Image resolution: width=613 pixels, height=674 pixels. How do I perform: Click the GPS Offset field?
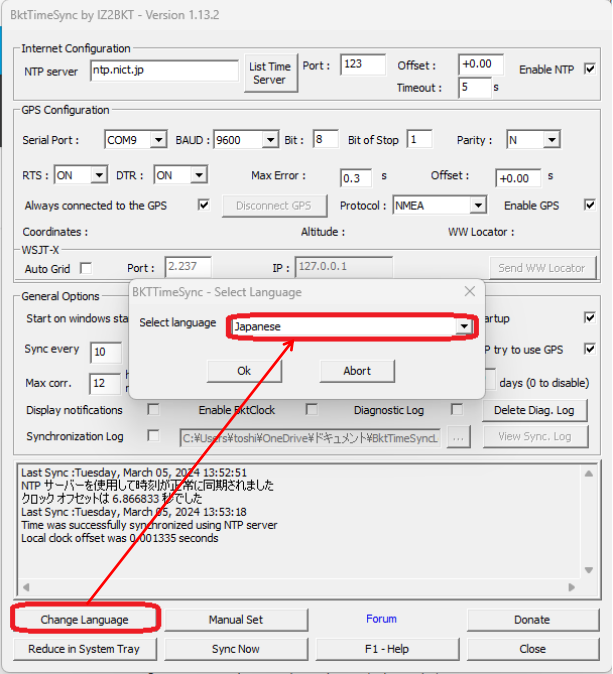click(518, 178)
